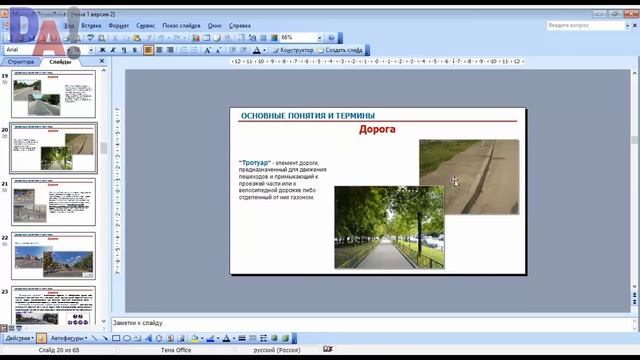Screen dimensions: 640x360
Task: Click the Дорога slide title
Action: point(377,129)
